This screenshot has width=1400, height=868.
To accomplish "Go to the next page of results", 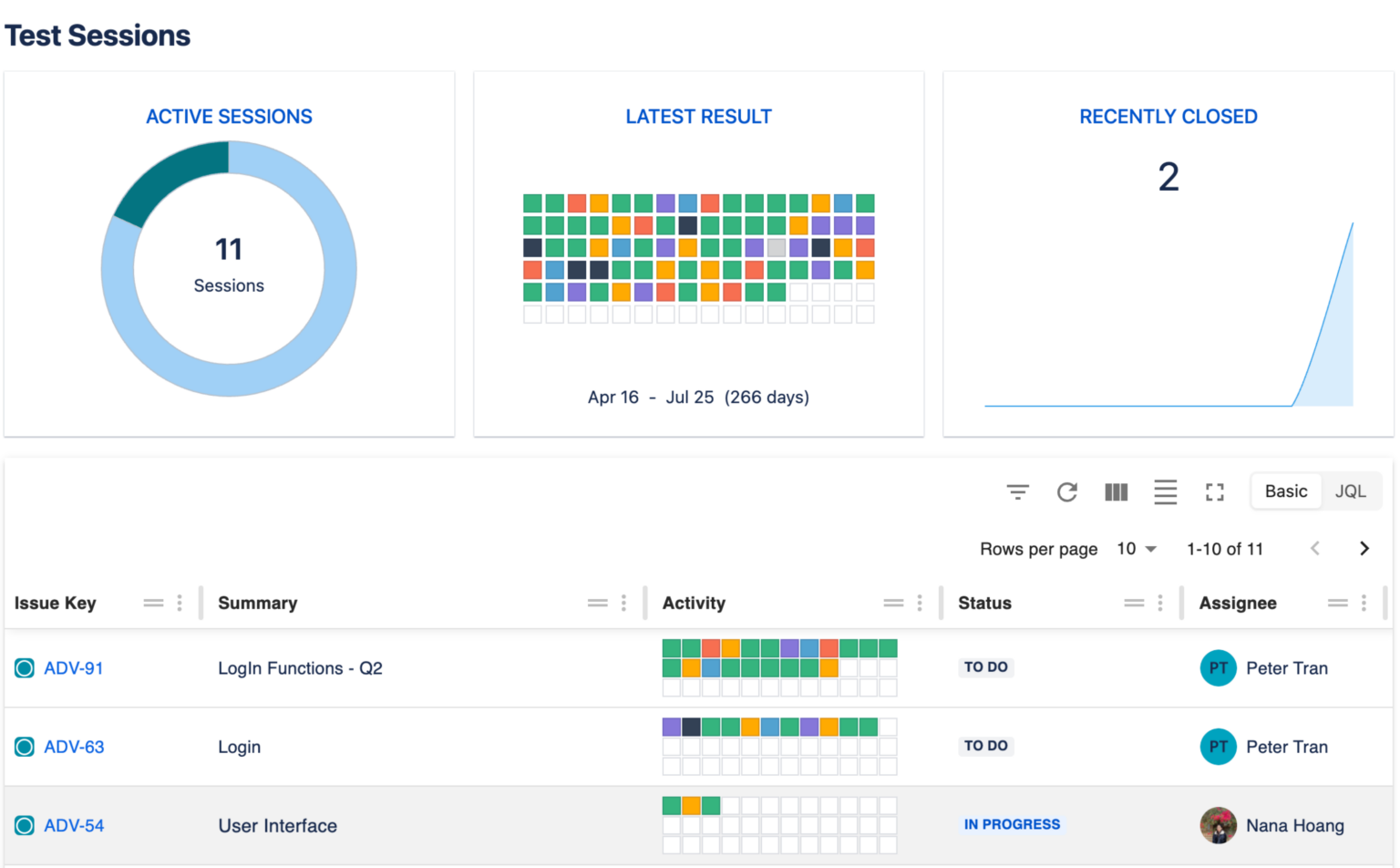I will tap(1364, 549).
